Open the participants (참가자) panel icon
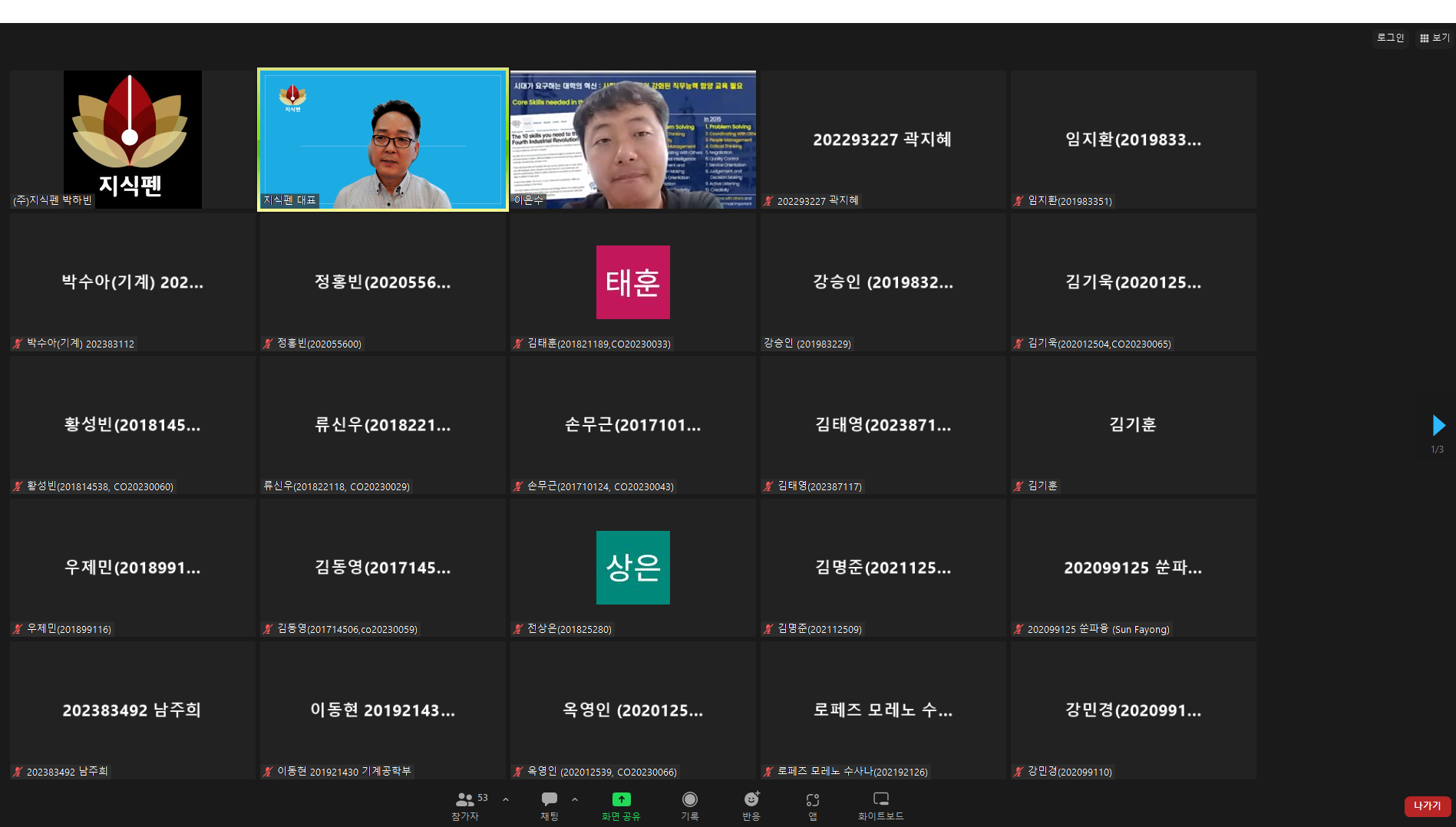The height and width of the screenshot is (827, 1456). tap(464, 799)
